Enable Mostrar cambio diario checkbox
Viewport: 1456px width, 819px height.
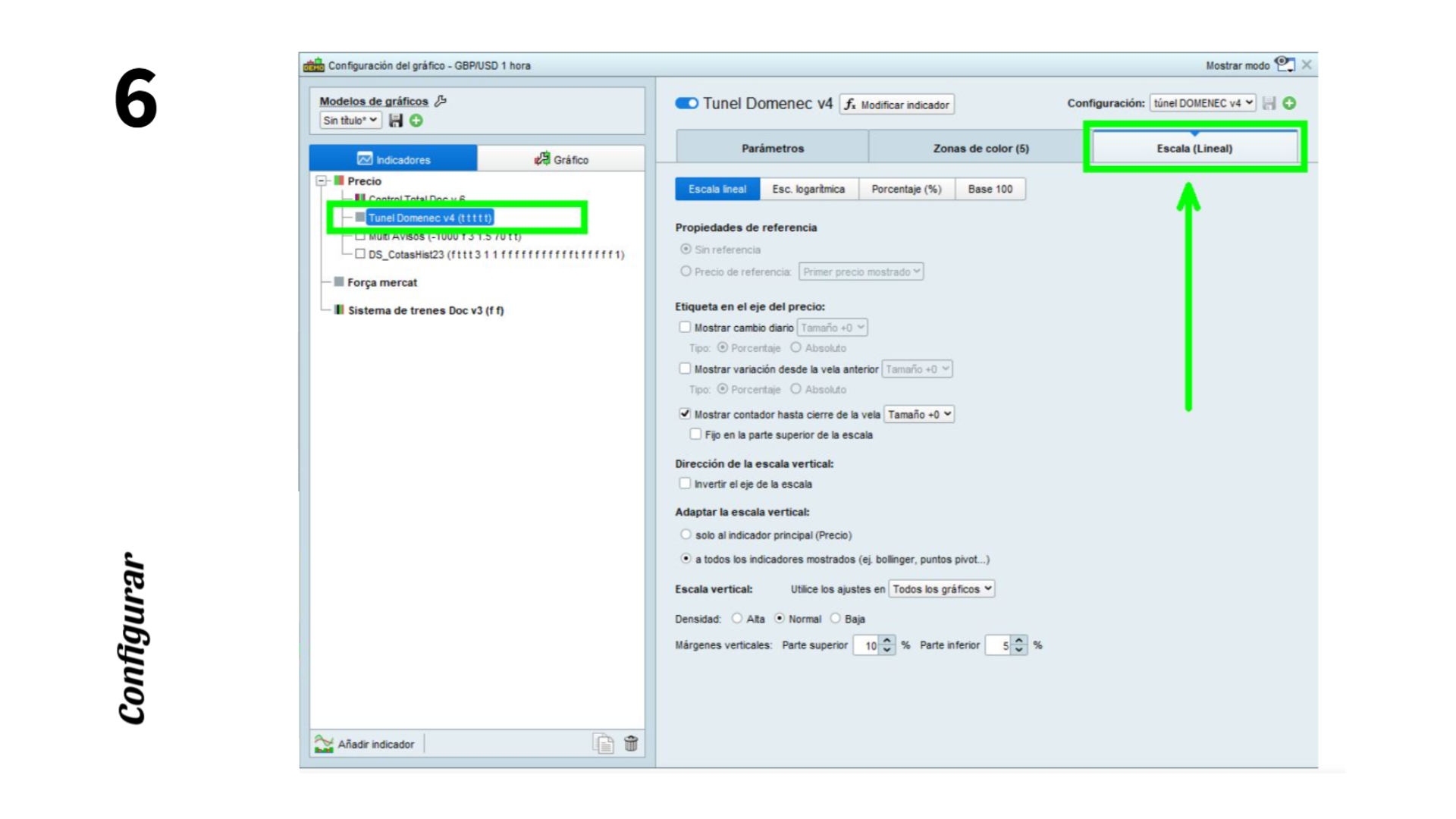coord(685,328)
